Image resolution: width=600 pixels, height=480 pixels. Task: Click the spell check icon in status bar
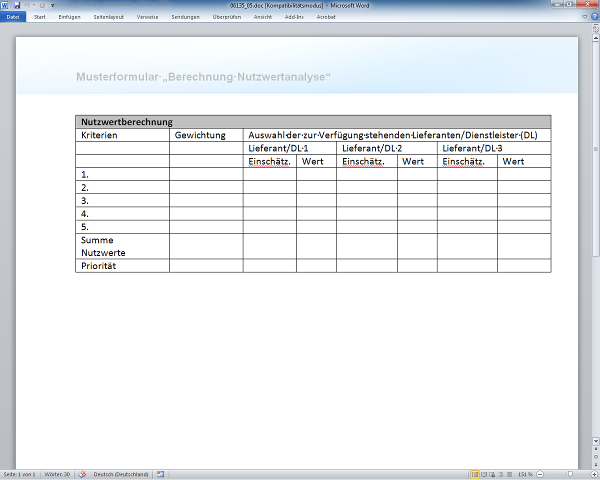83,474
